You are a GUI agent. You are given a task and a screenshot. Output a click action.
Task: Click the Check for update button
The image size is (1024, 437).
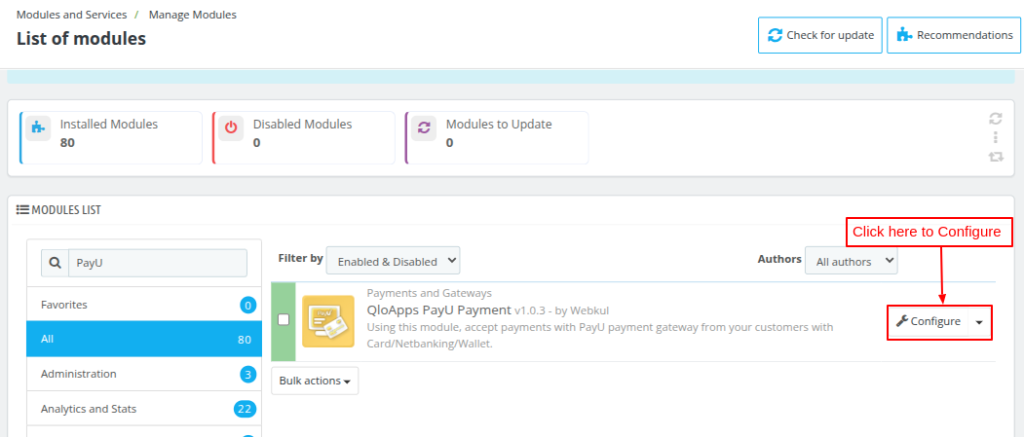pos(820,35)
